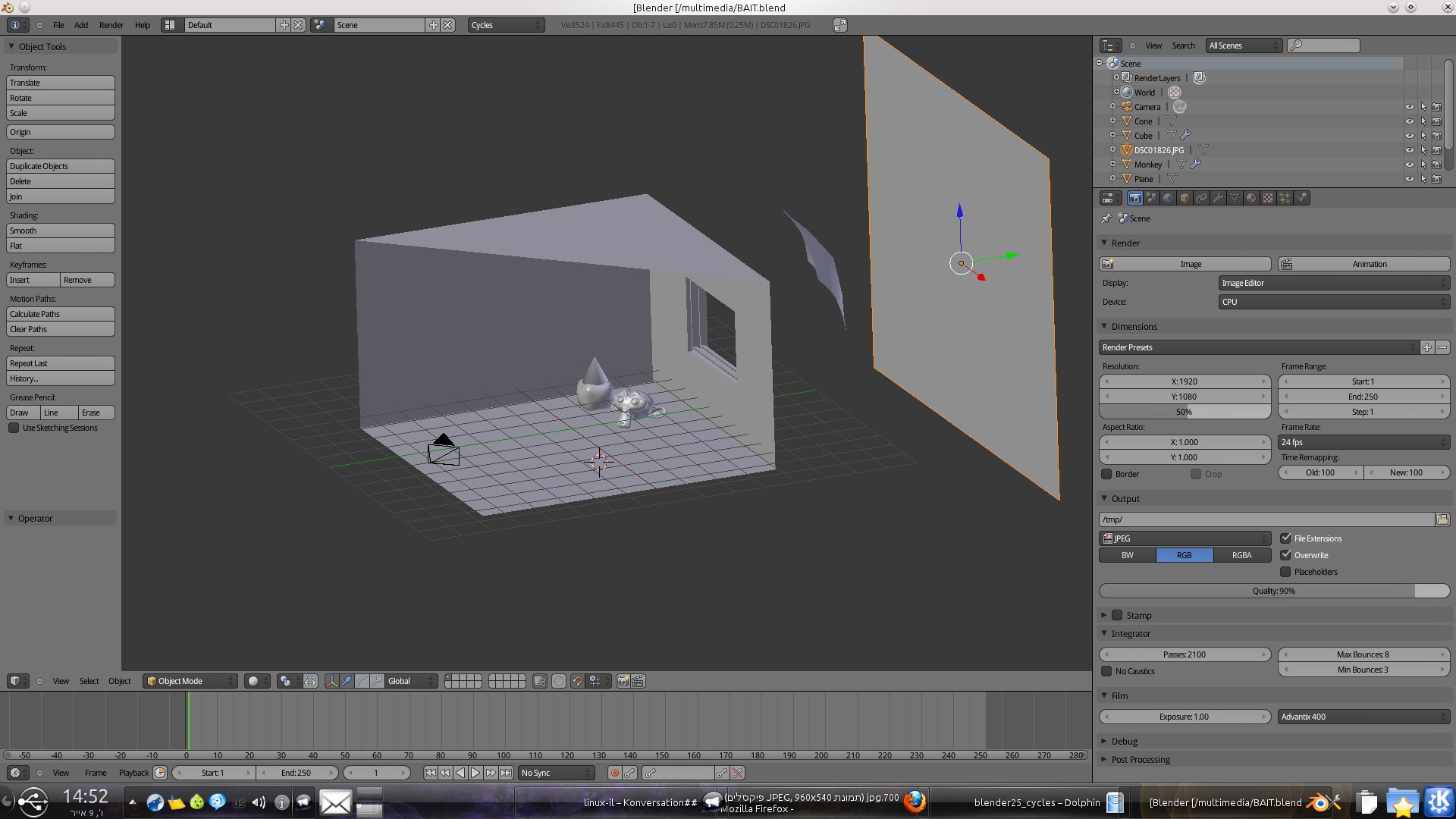Click the output folder browse icon
1456x819 pixels.
1442,519
